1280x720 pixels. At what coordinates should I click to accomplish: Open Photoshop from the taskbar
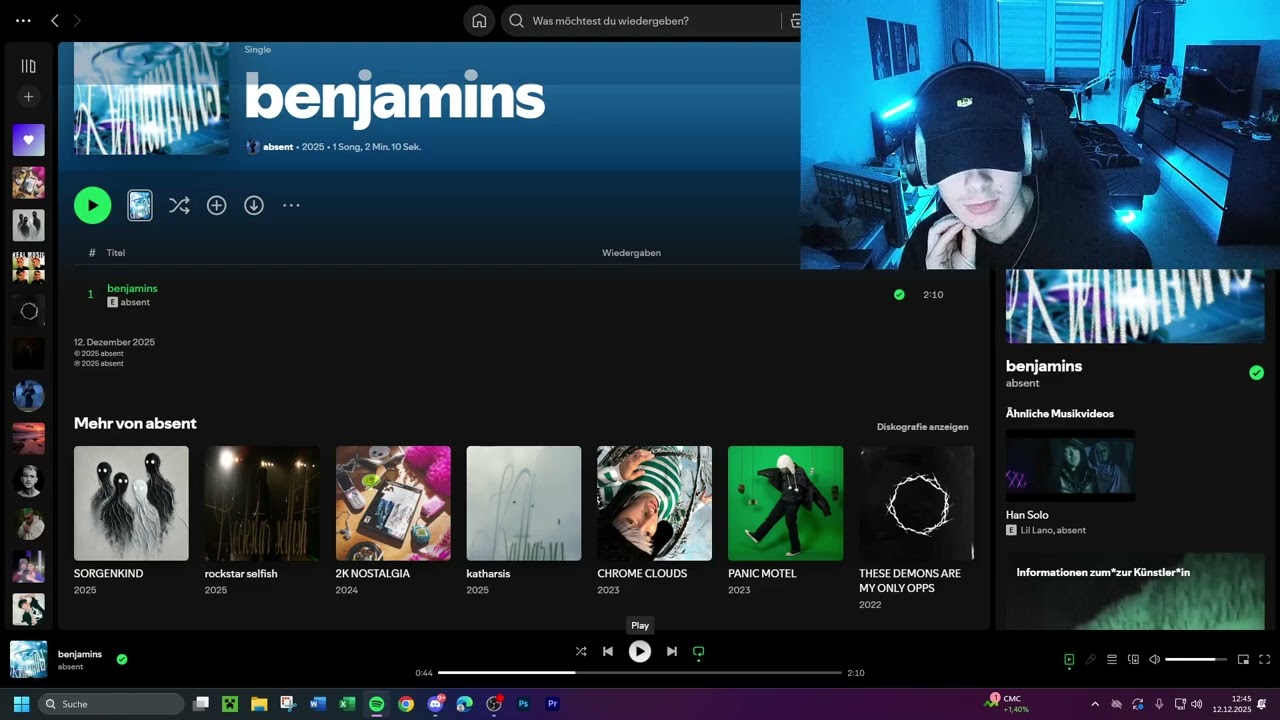(523, 704)
